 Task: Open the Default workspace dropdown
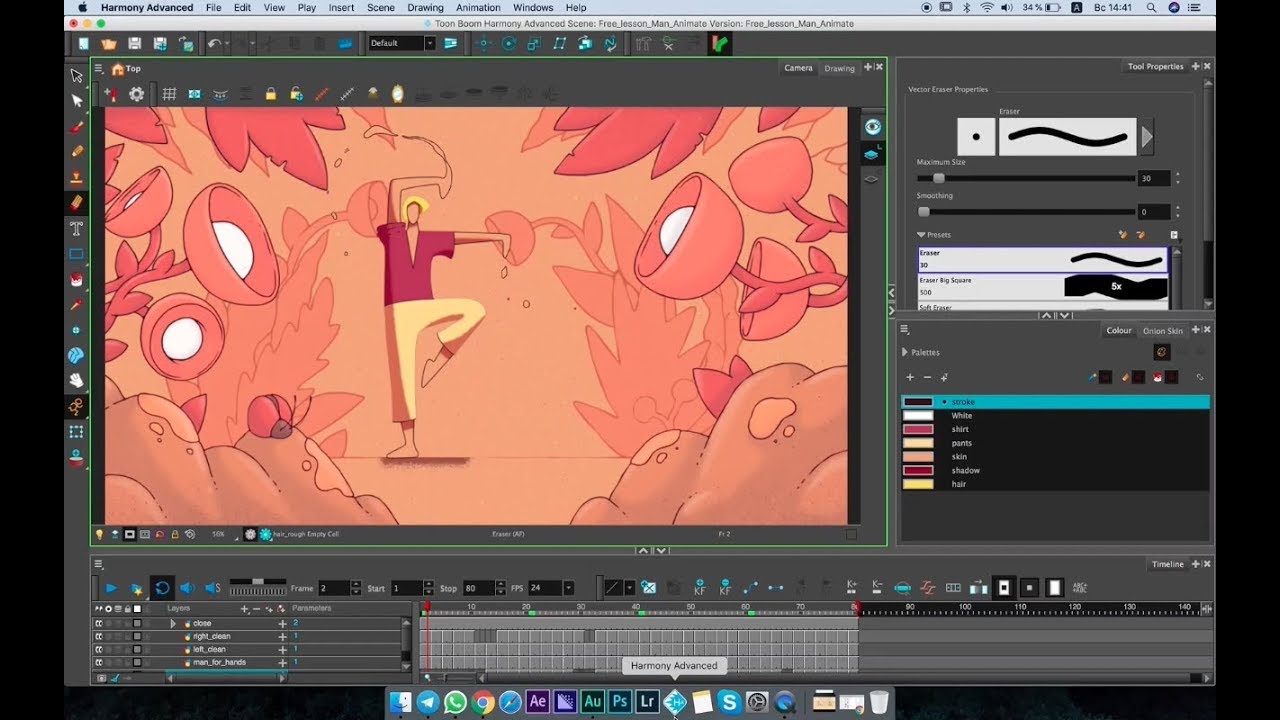[402, 43]
